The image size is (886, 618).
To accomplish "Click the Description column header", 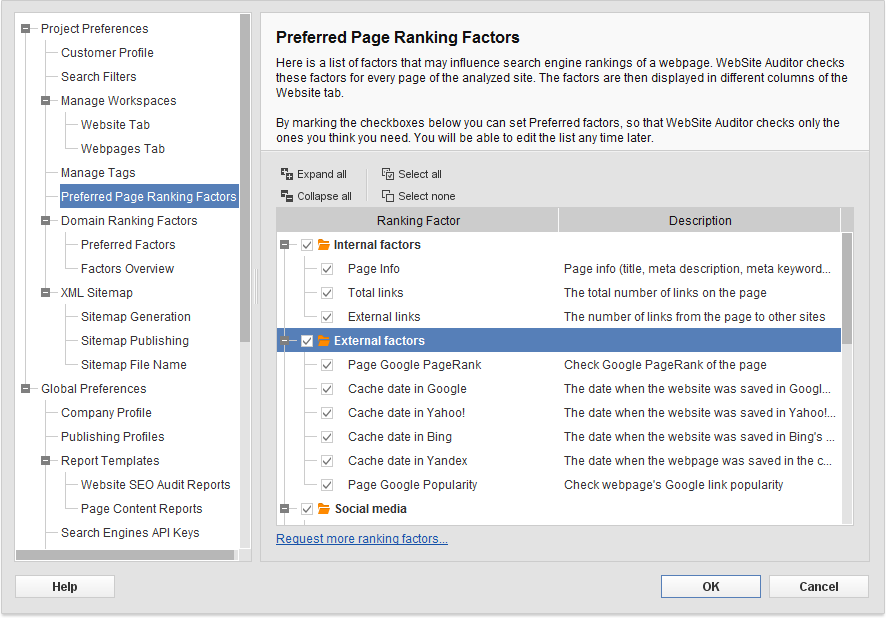I will pyautogui.click(x=700, y=220).
